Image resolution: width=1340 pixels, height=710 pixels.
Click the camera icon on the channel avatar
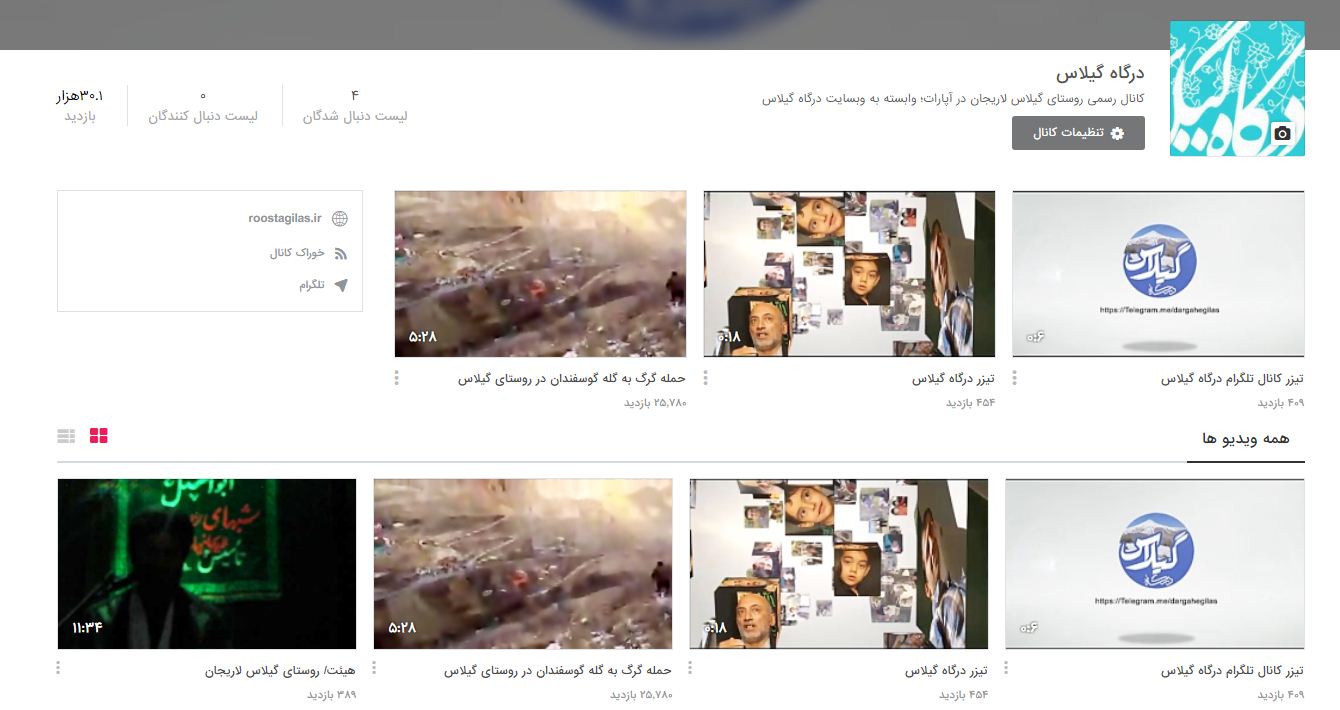(1282, 134)
